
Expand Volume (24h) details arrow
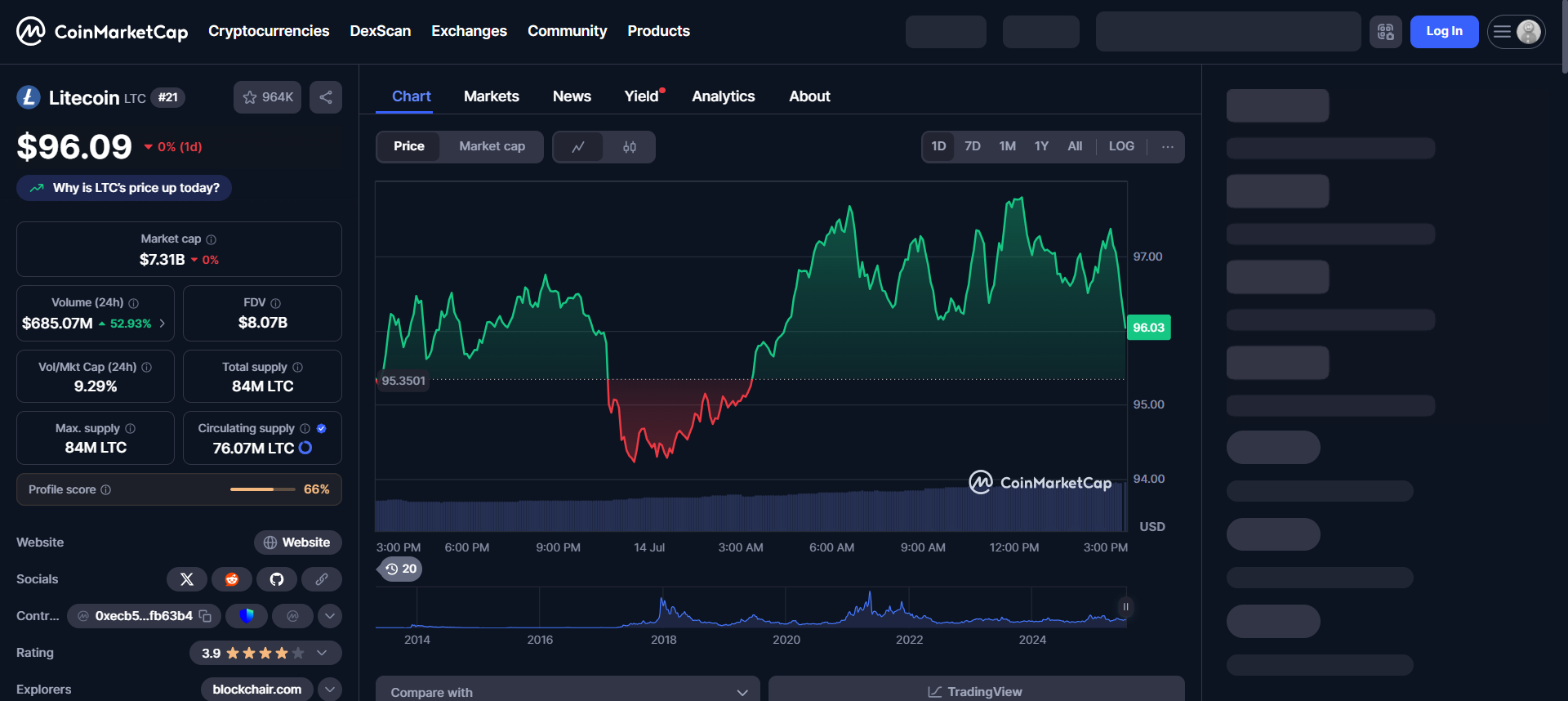coord(163,324)
